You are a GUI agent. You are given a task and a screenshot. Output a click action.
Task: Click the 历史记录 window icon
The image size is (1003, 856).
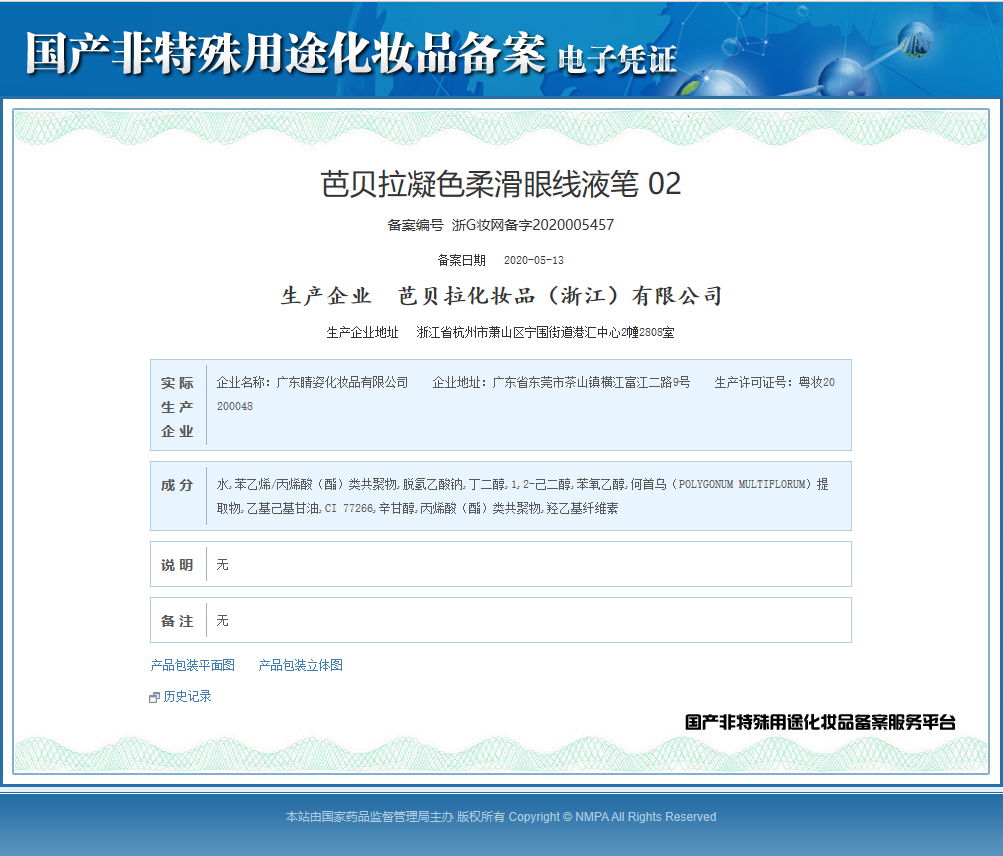(x=154, y=697)
